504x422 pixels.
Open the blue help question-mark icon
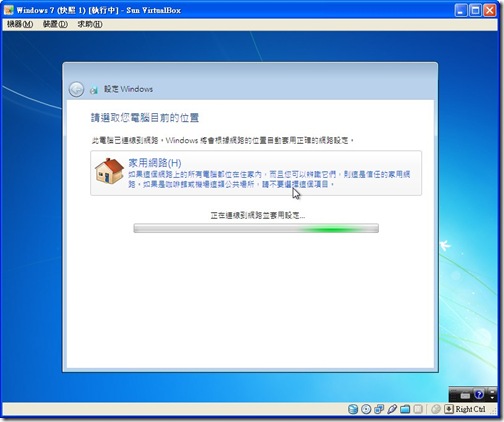tap(479, 395)
